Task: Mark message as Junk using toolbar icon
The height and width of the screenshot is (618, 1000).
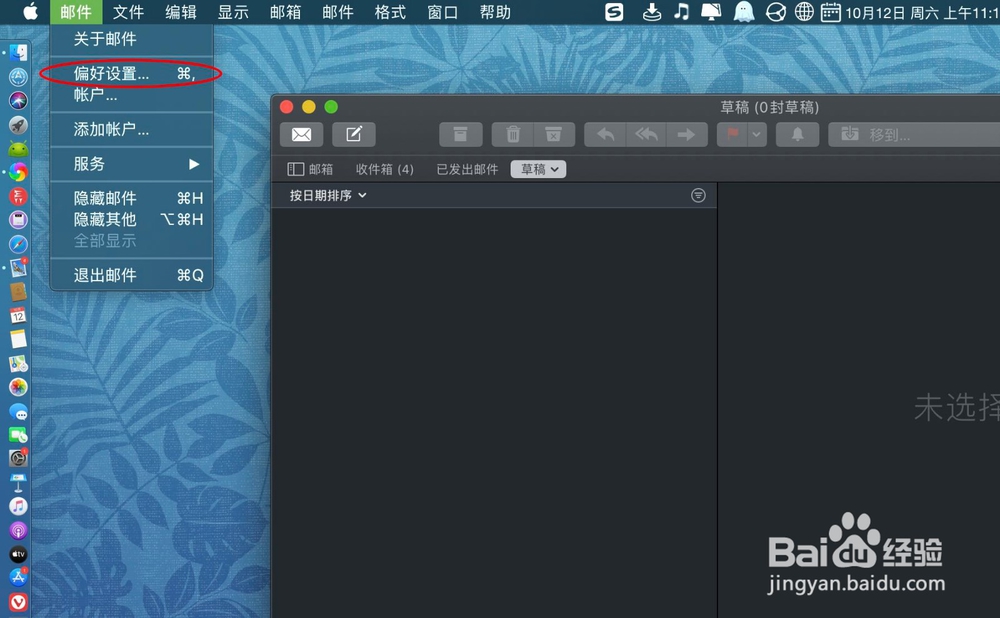Action: point(553,134)
